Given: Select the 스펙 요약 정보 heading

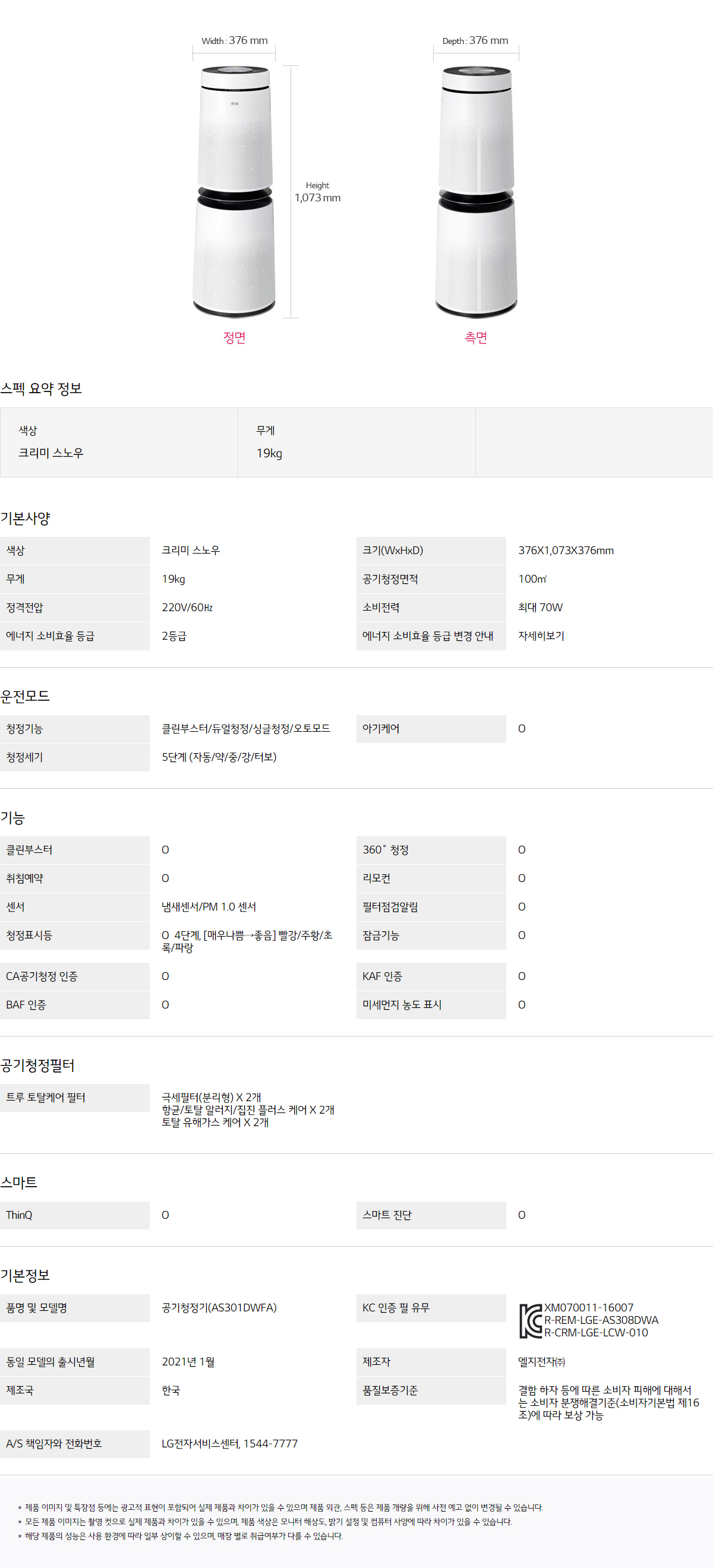Looking at the screenshot, I should (41, 388).
